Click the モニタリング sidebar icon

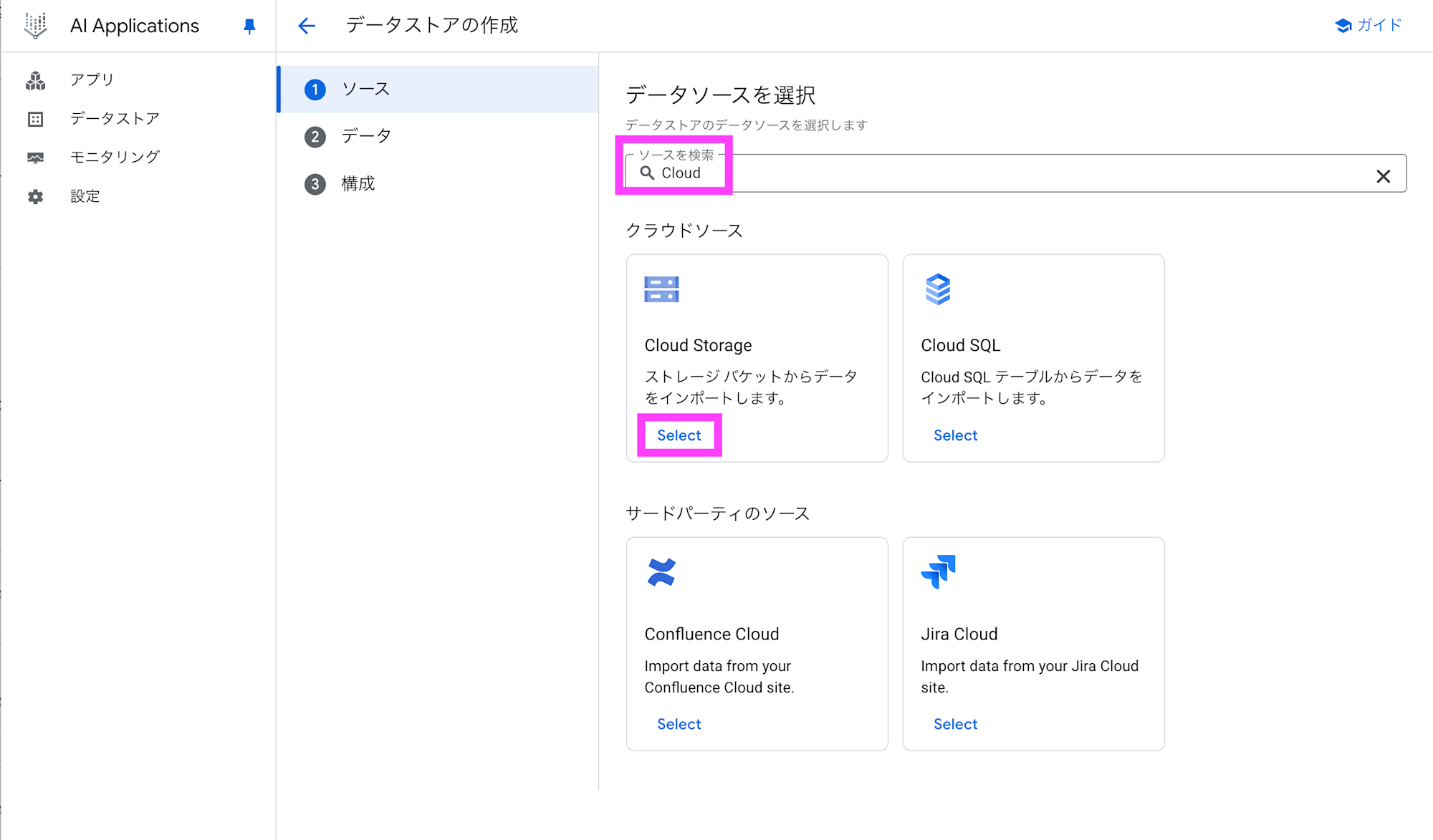point(35,158)
